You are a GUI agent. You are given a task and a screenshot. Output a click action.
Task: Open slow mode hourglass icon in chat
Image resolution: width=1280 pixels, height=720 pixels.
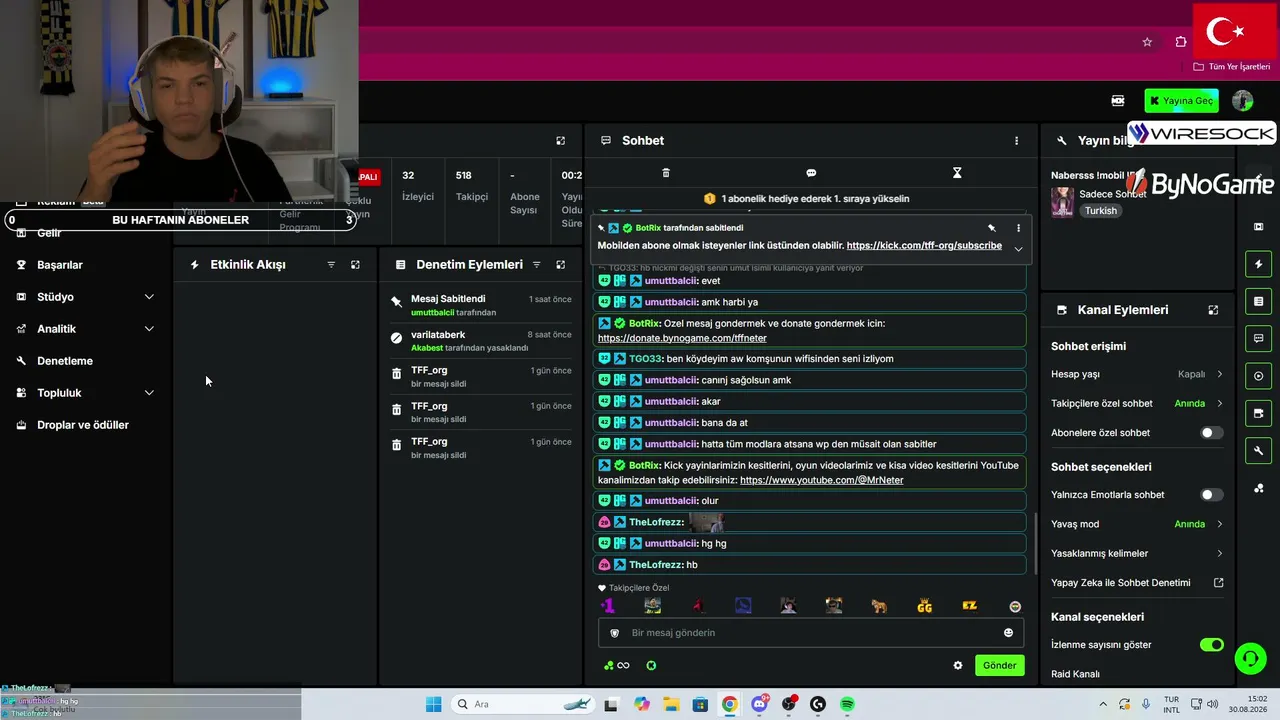click(957, 173)
